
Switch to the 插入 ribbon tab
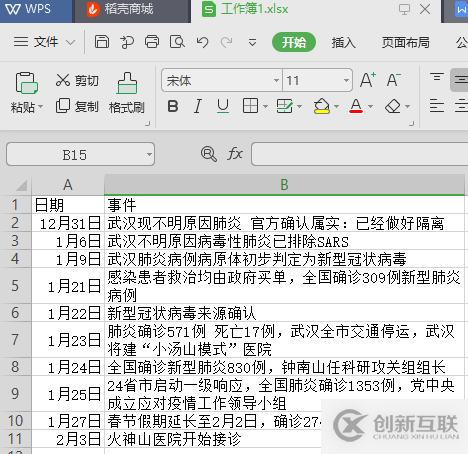(343, 42)
